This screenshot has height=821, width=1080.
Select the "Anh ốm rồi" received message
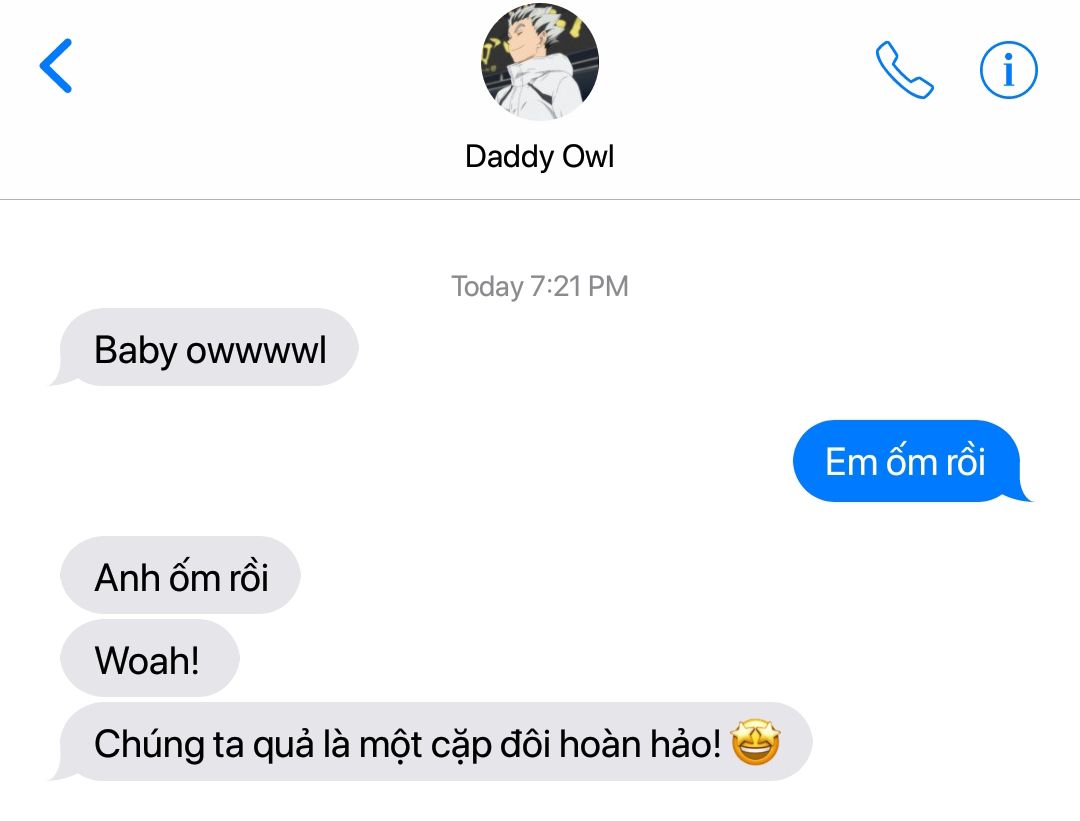[180, 575]
